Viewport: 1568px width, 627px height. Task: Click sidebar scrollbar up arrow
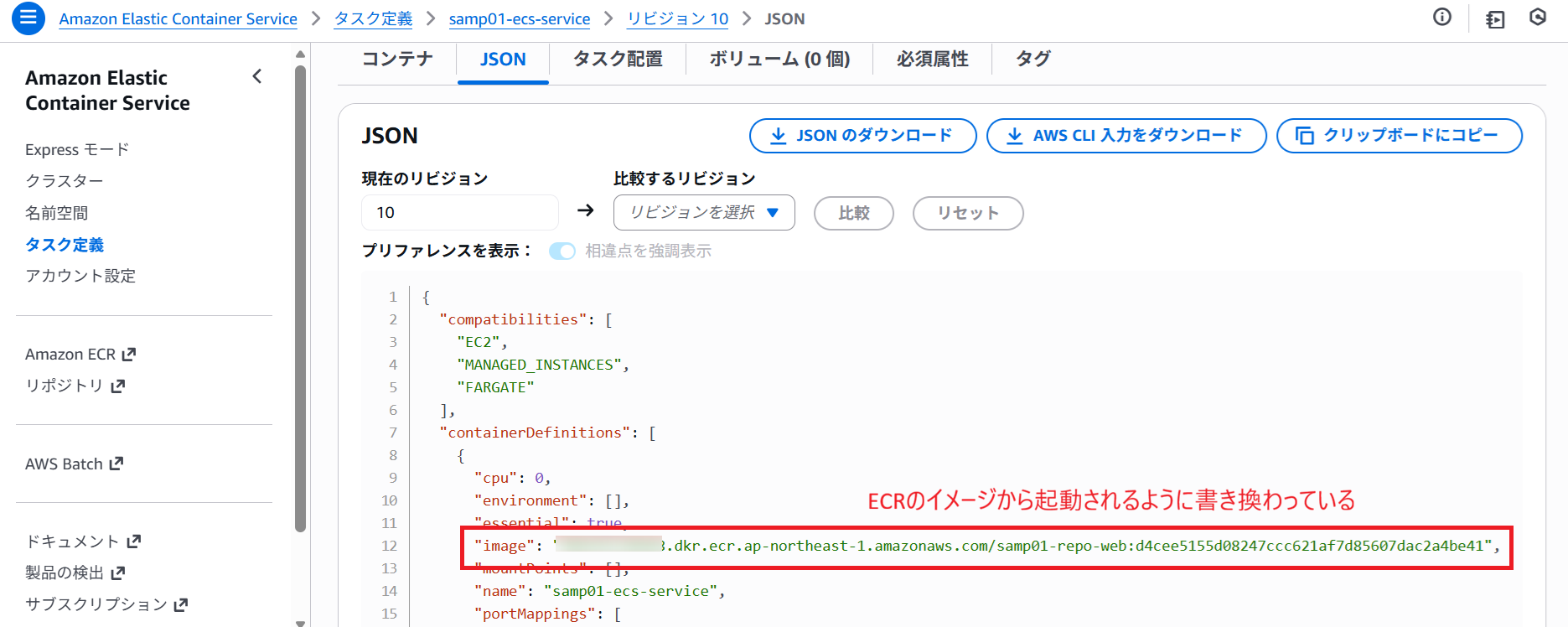[300, 54]
